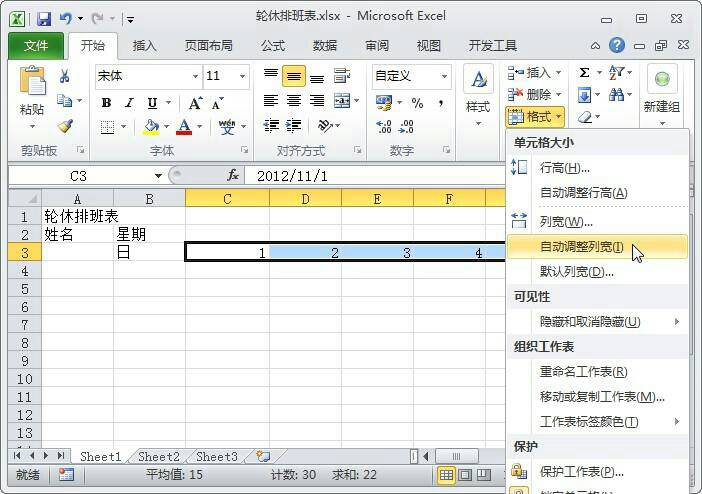Viewport: 702px width, 494px height.
Task: Switch to the 页面布局 ribbon tab
Action: (x=208, y=46)
